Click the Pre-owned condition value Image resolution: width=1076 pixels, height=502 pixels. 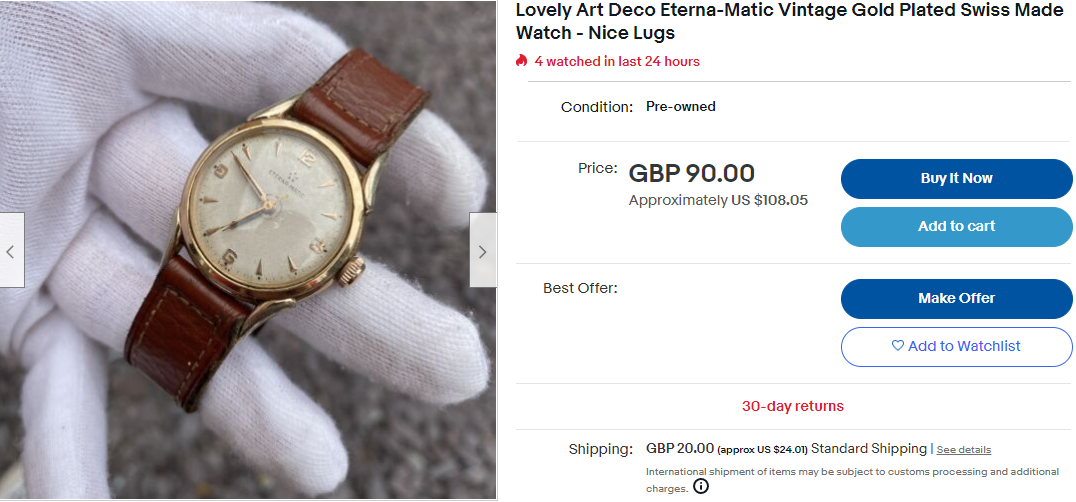coord(680,107)
